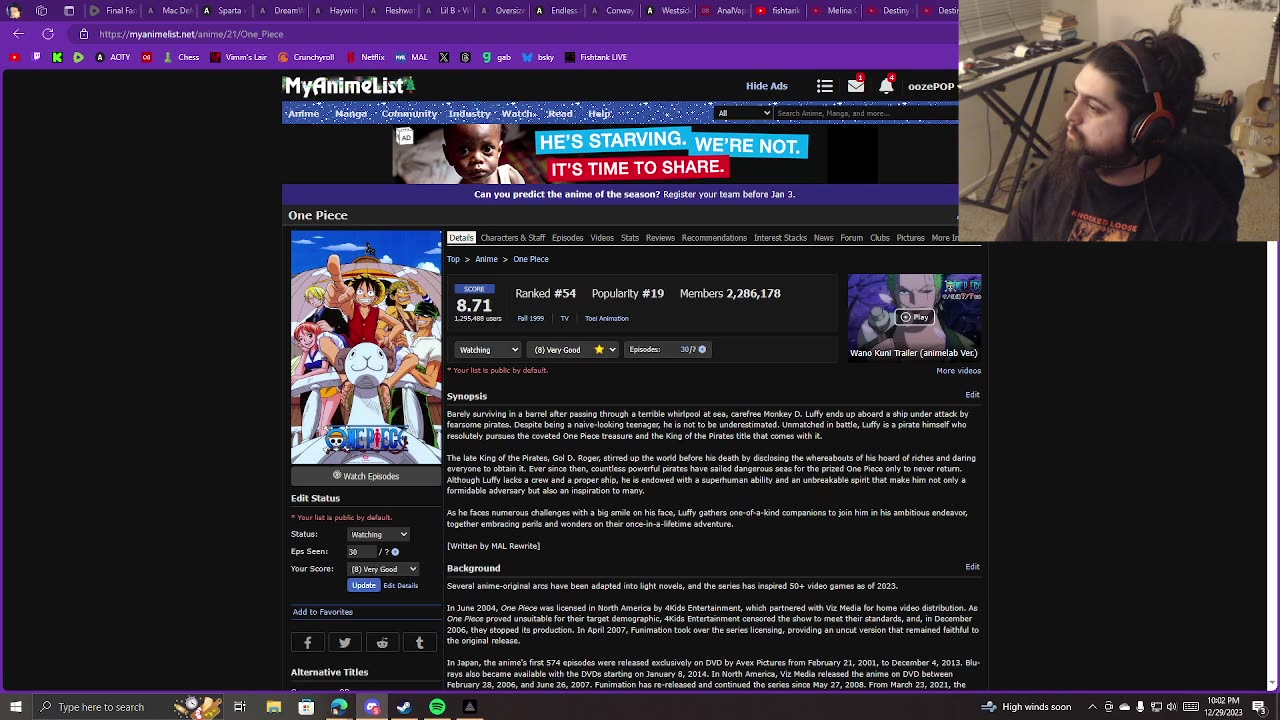Share One Piece on Facebook
This screenshot has width=1280, height=720.
click(308, 643)
